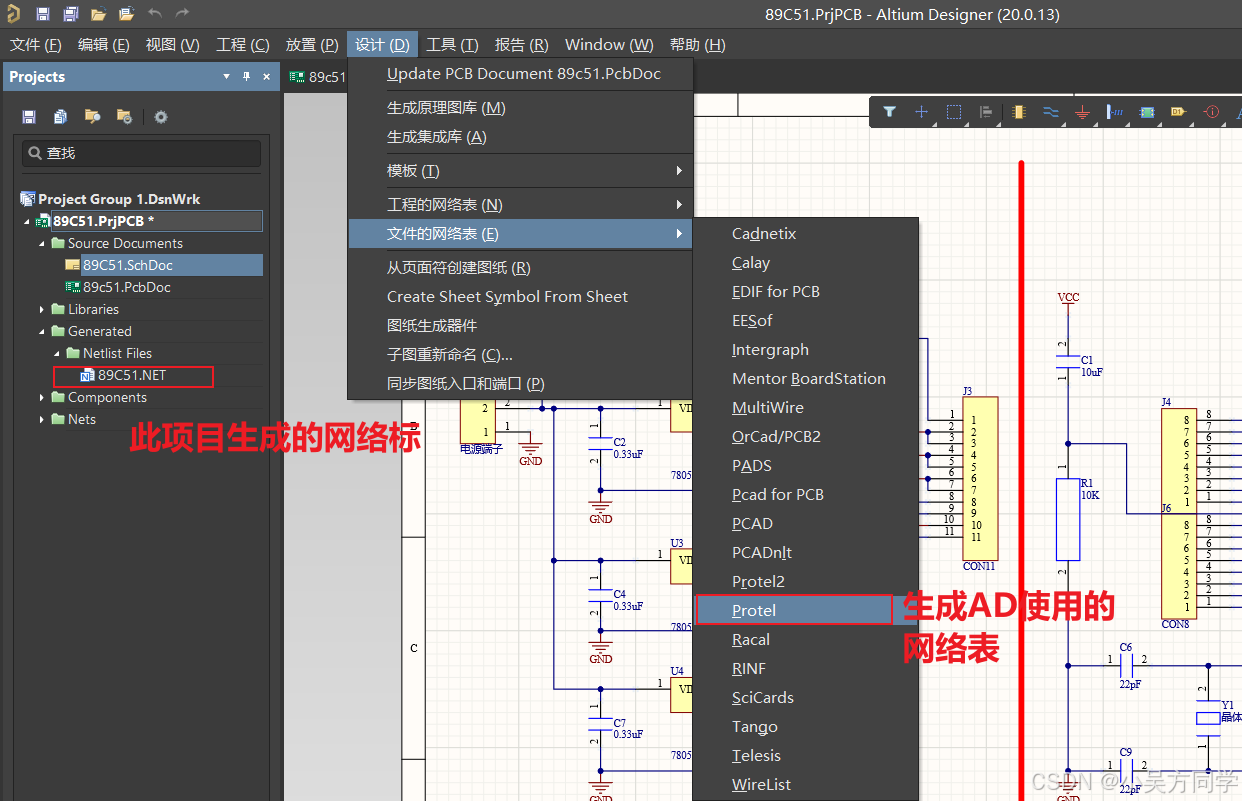Switch to the 89c51 document tab
The height and width of the screenshot is (801, 1242).
[317, 77]
